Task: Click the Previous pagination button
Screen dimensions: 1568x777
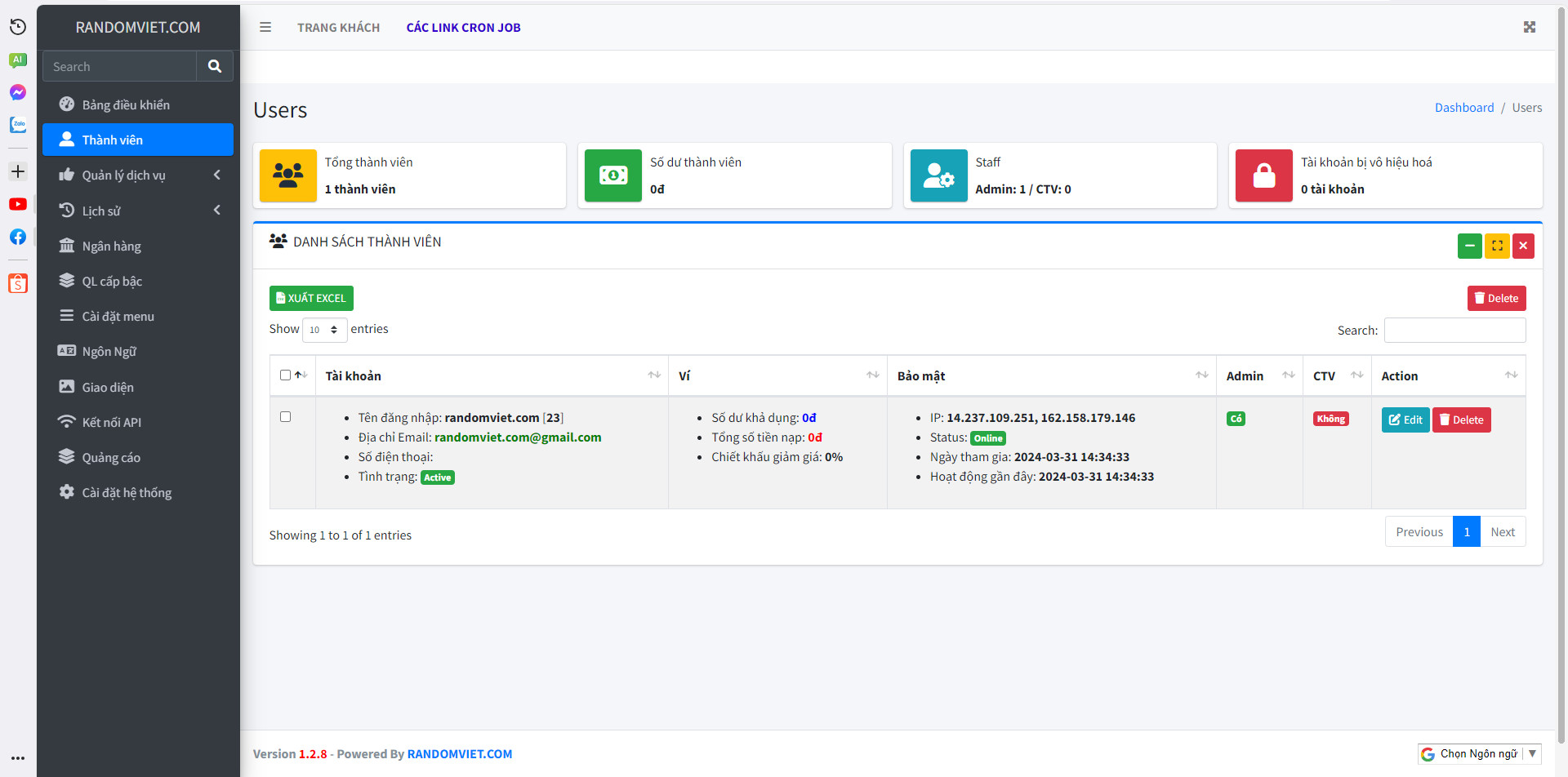Action: coord(1419,532)
